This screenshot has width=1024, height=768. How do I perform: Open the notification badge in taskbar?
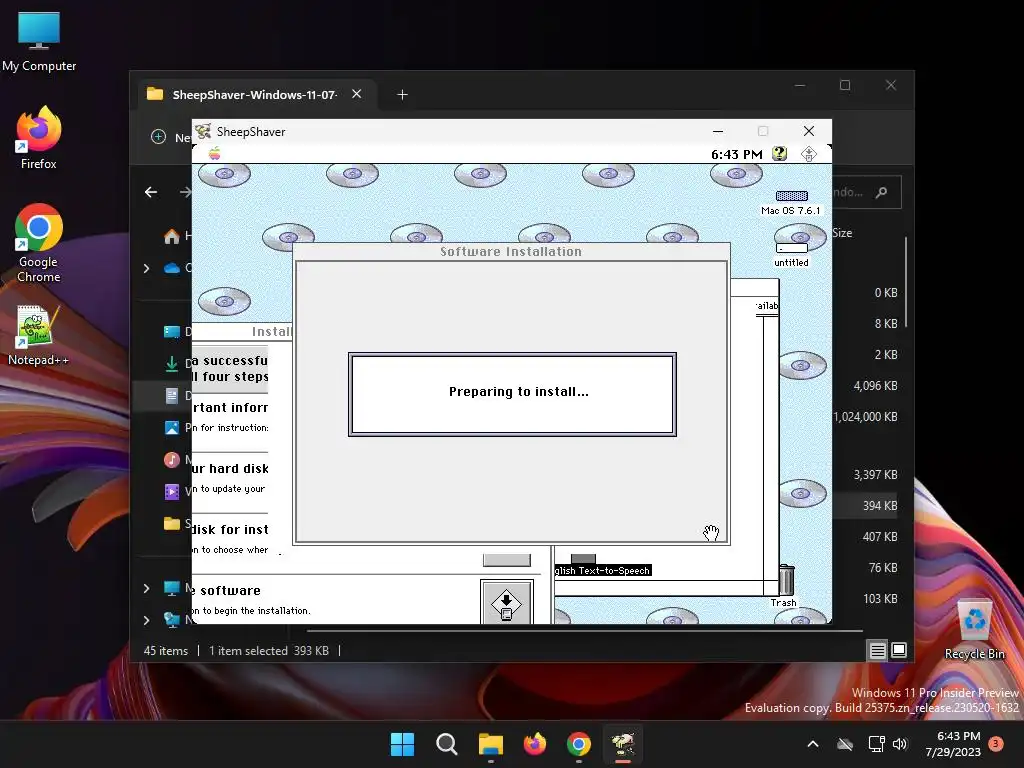996,743
